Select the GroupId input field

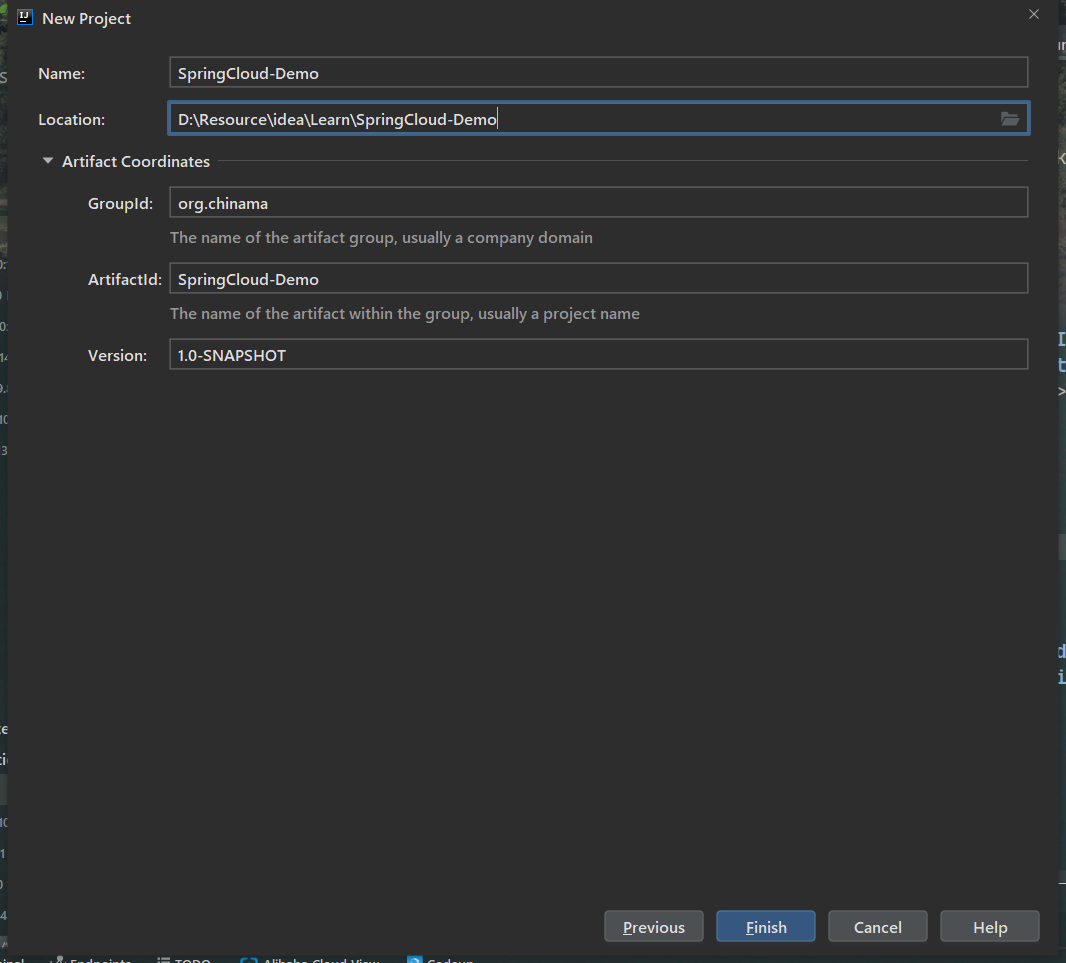(x=598, y=203)
